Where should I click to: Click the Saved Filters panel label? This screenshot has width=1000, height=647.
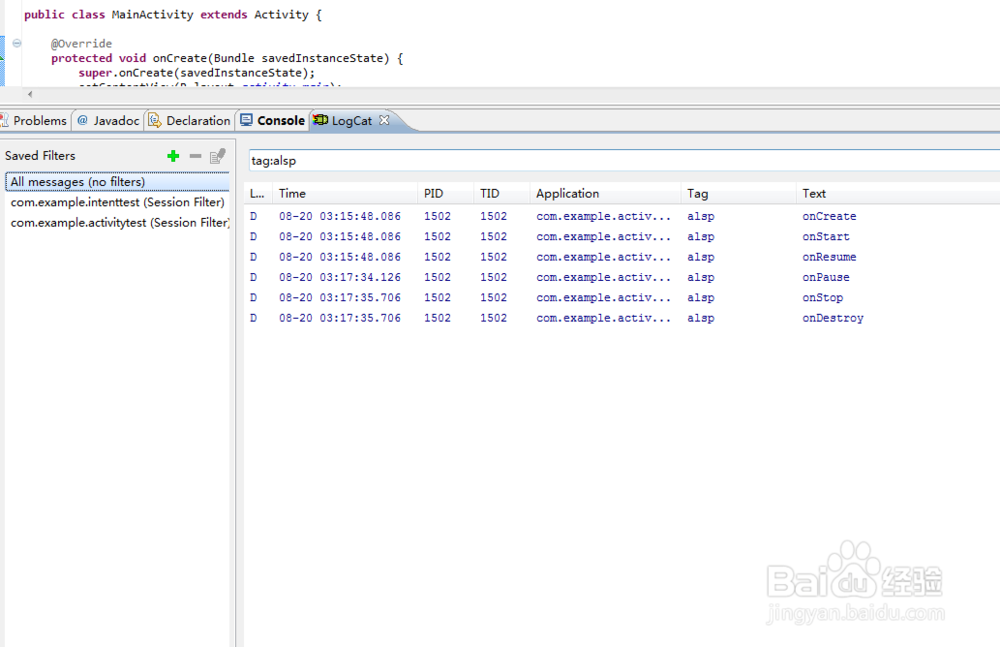pyautogui.click(x=40, y=156)
